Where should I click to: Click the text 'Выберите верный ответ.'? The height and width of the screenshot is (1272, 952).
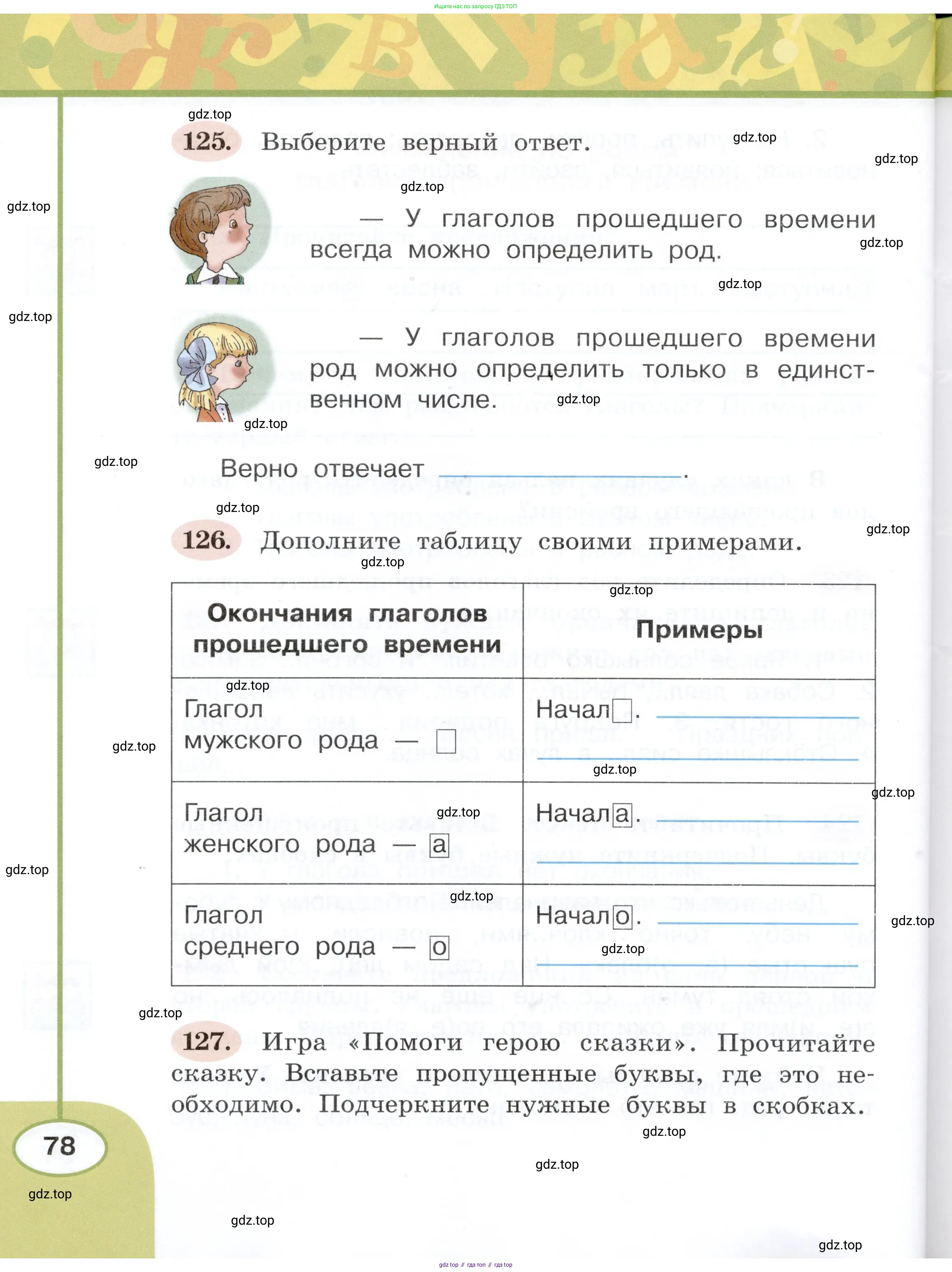coord(426,143)
